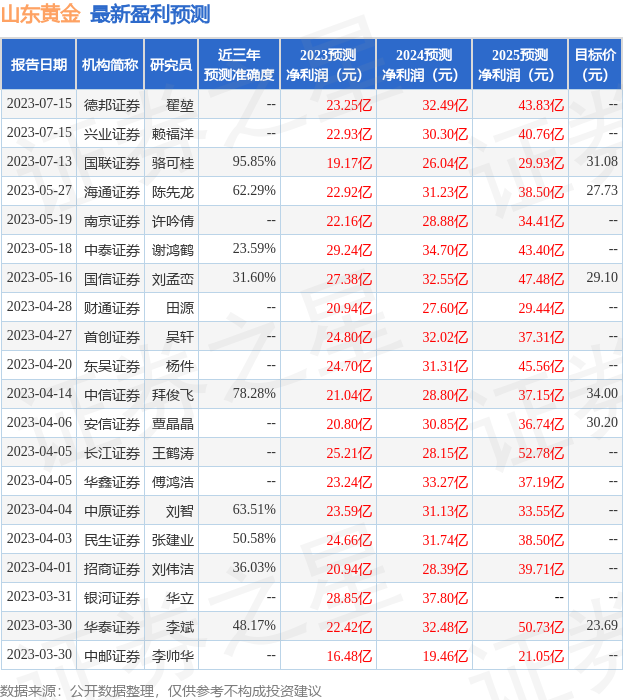Click 2025 forecast 40.76亿
This screenshot has width=623, height=700.
point(541,134)
